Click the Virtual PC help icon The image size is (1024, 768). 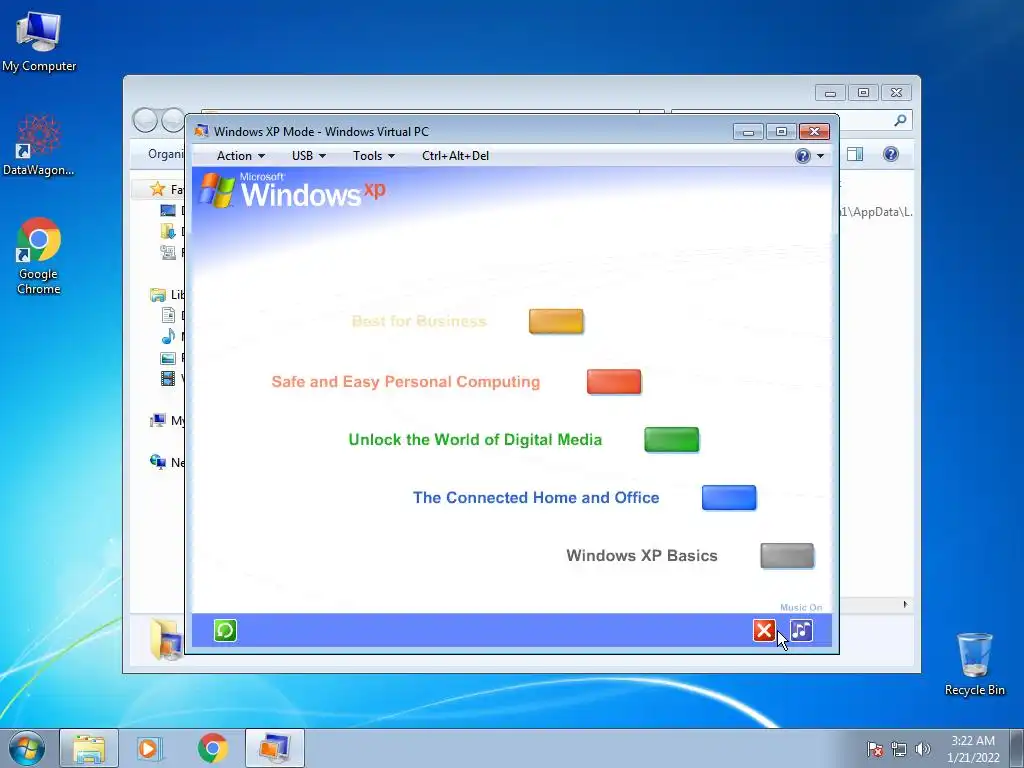[x=803, y=155]
